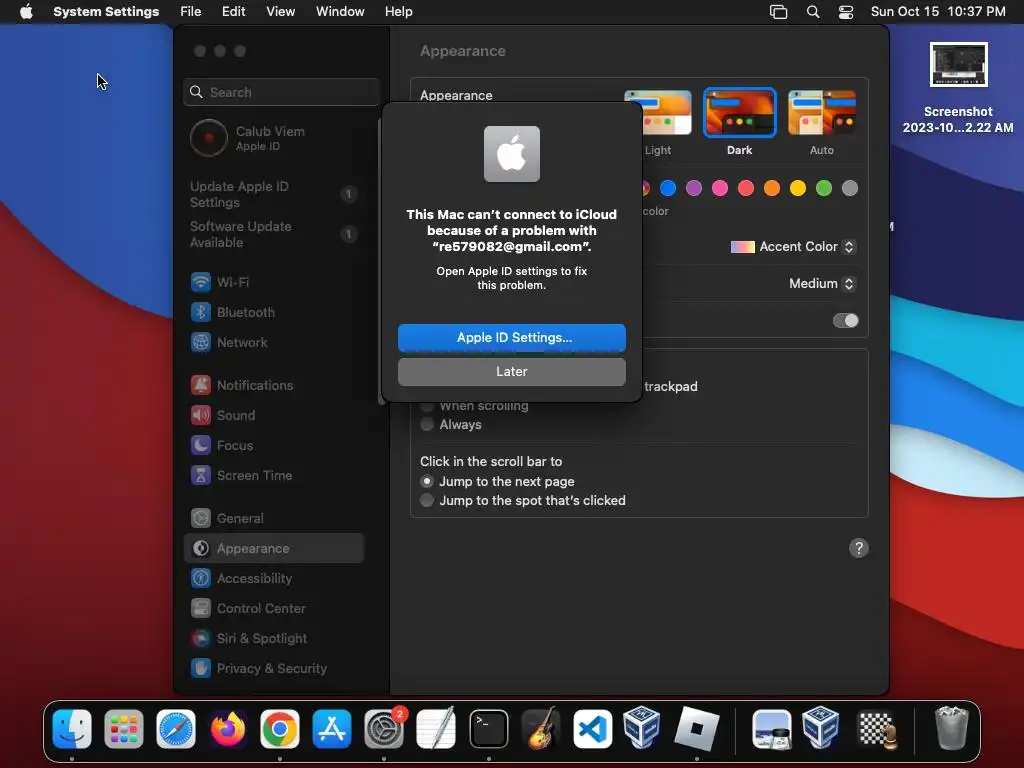Choose the graphite accent color
The height and width of the screenshot is (768, 1024).
pyautogui.click(x=850, y=188)
